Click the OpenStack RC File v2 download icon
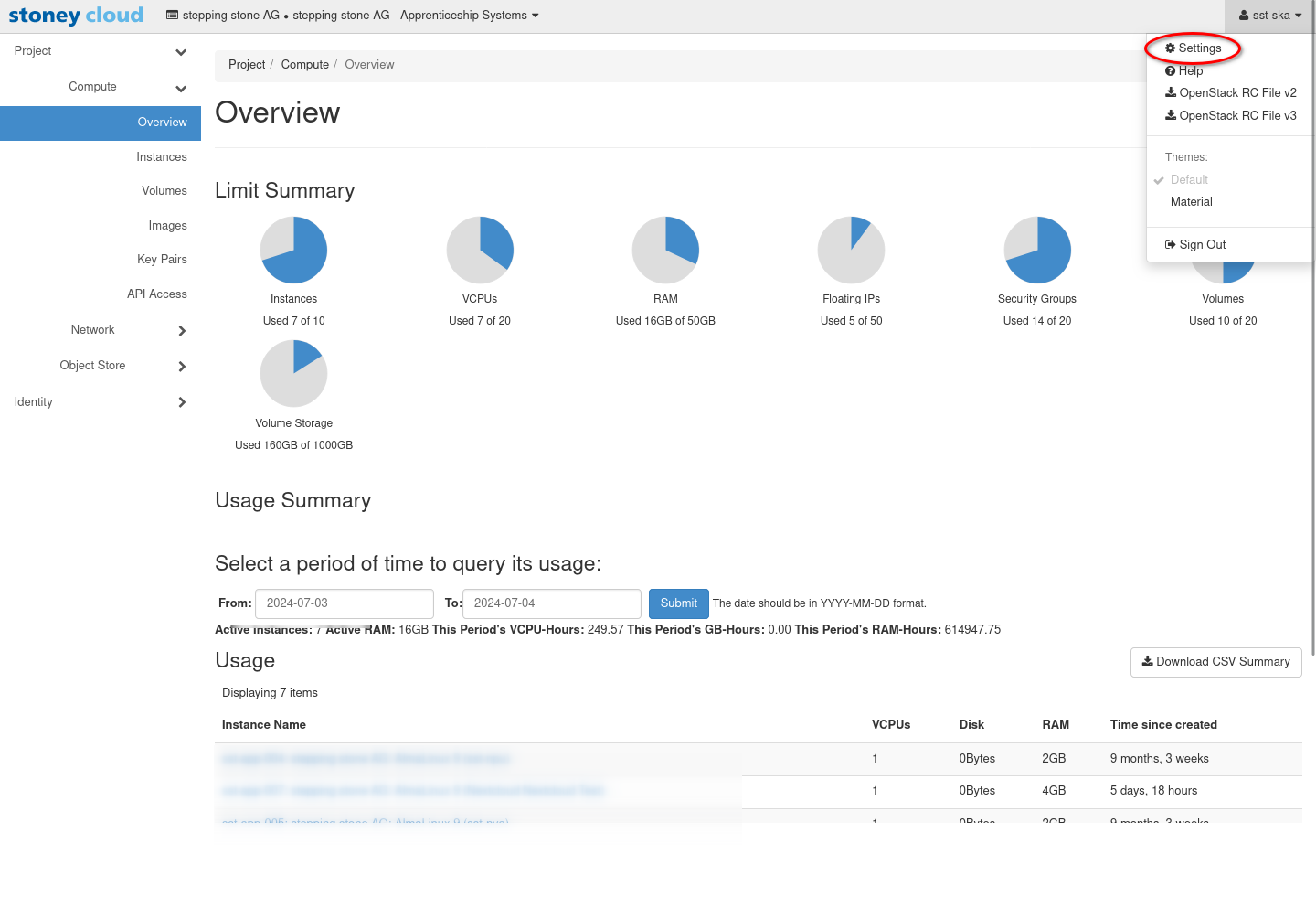The height and width of the screenshot is (897, 1316). coord(1171,92)
